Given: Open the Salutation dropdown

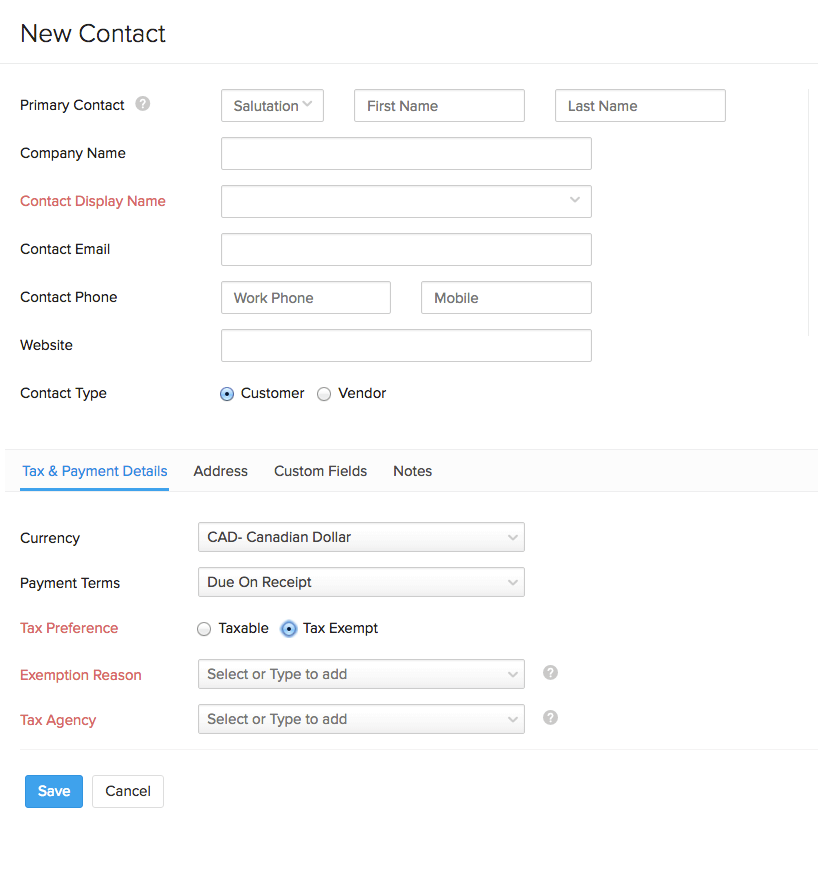Looking at the screenshot, I should tap(272, 105).
